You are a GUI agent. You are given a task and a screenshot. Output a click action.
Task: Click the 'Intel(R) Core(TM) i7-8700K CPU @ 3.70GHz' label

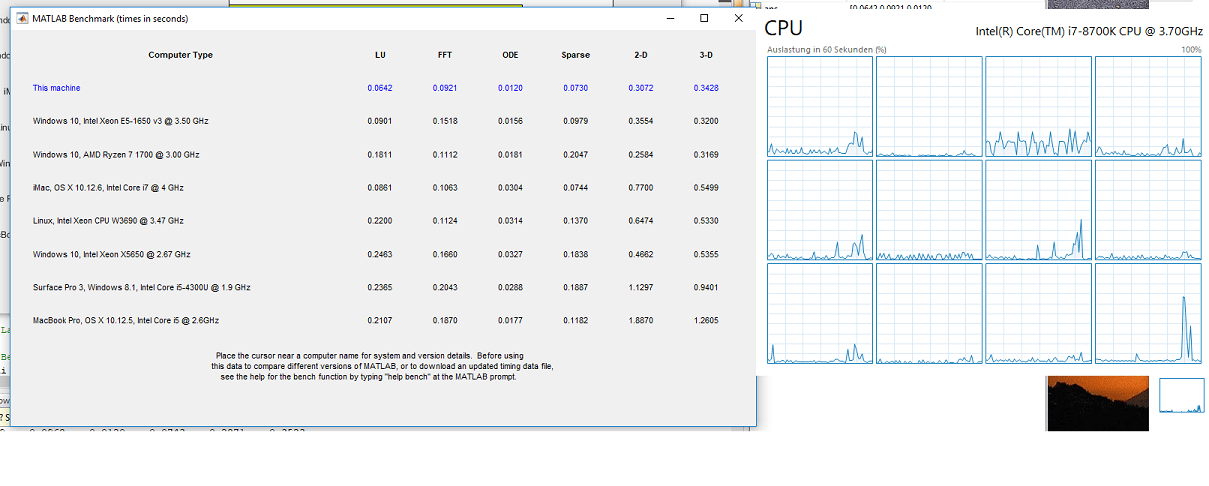(x=1089, y=31)
